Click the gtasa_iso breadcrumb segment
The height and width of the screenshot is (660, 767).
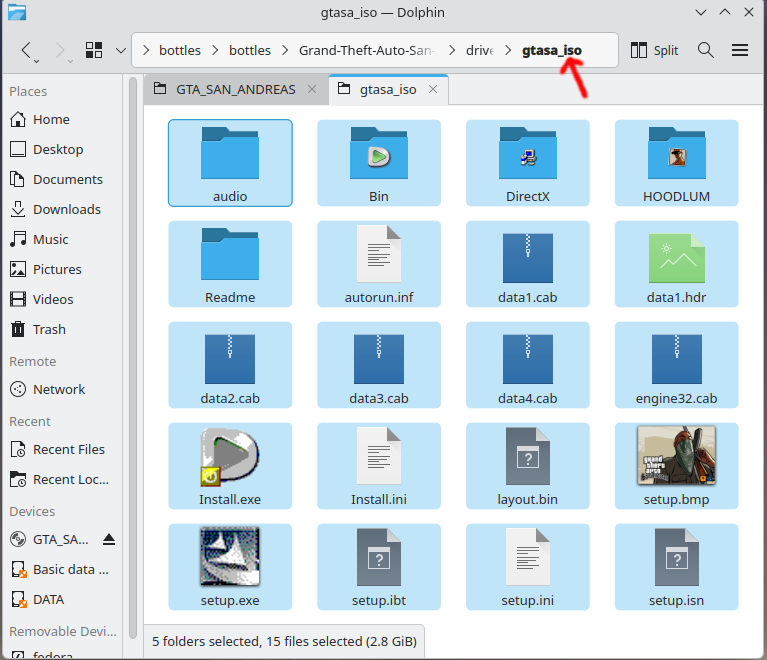click(x=551, y=50)
